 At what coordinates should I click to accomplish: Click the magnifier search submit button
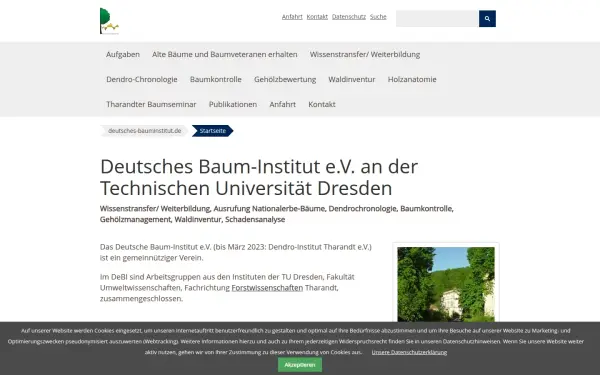pos(487,19)
